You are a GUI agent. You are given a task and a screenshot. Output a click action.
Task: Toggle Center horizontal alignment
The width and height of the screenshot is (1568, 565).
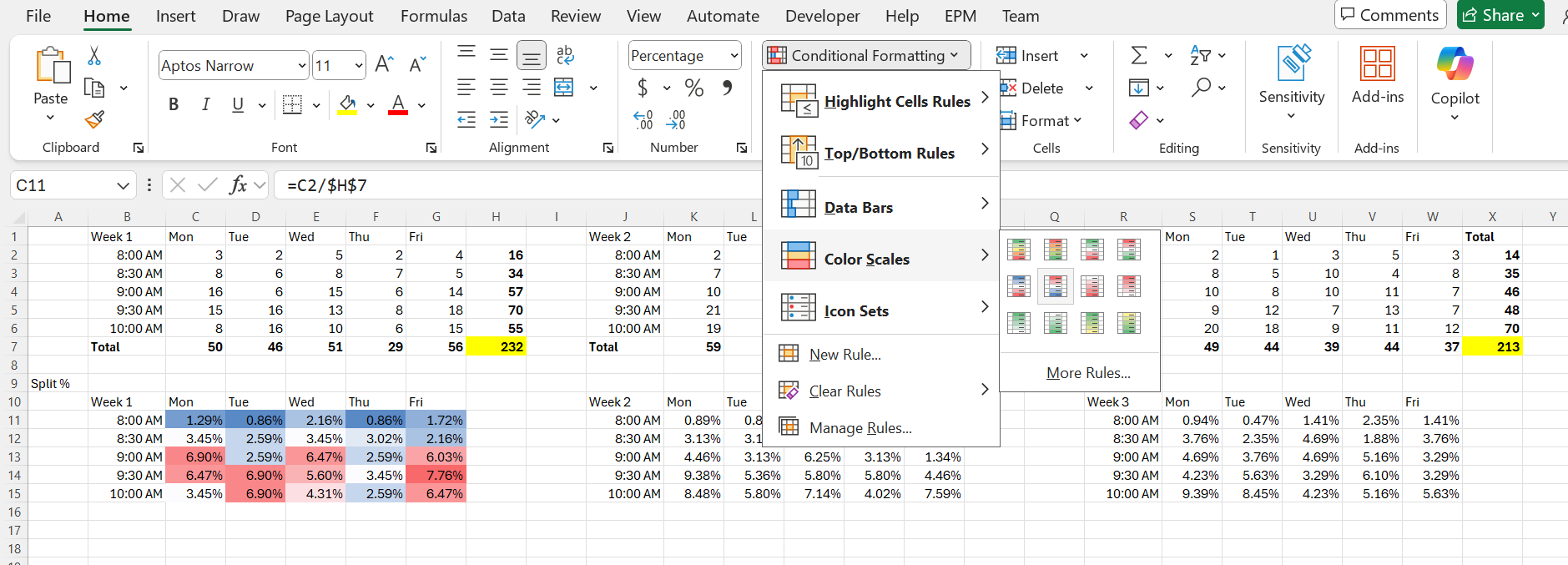coord(499,88)
